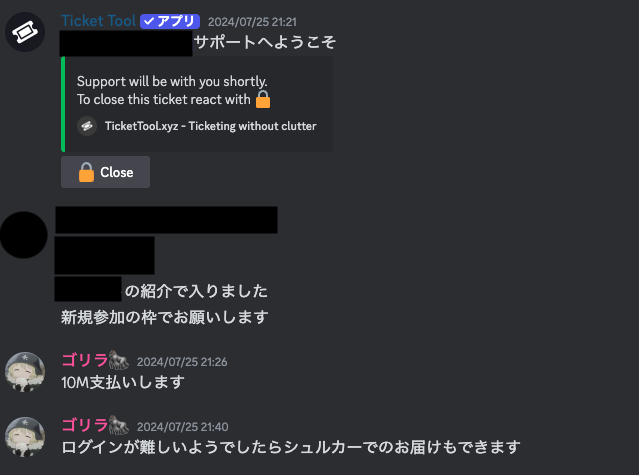The height and width of the screenshot is (475, 639).
Task: Open the ゴリラ avatar at 21:40
Action: pyautogui.click(x=25, y=437)
